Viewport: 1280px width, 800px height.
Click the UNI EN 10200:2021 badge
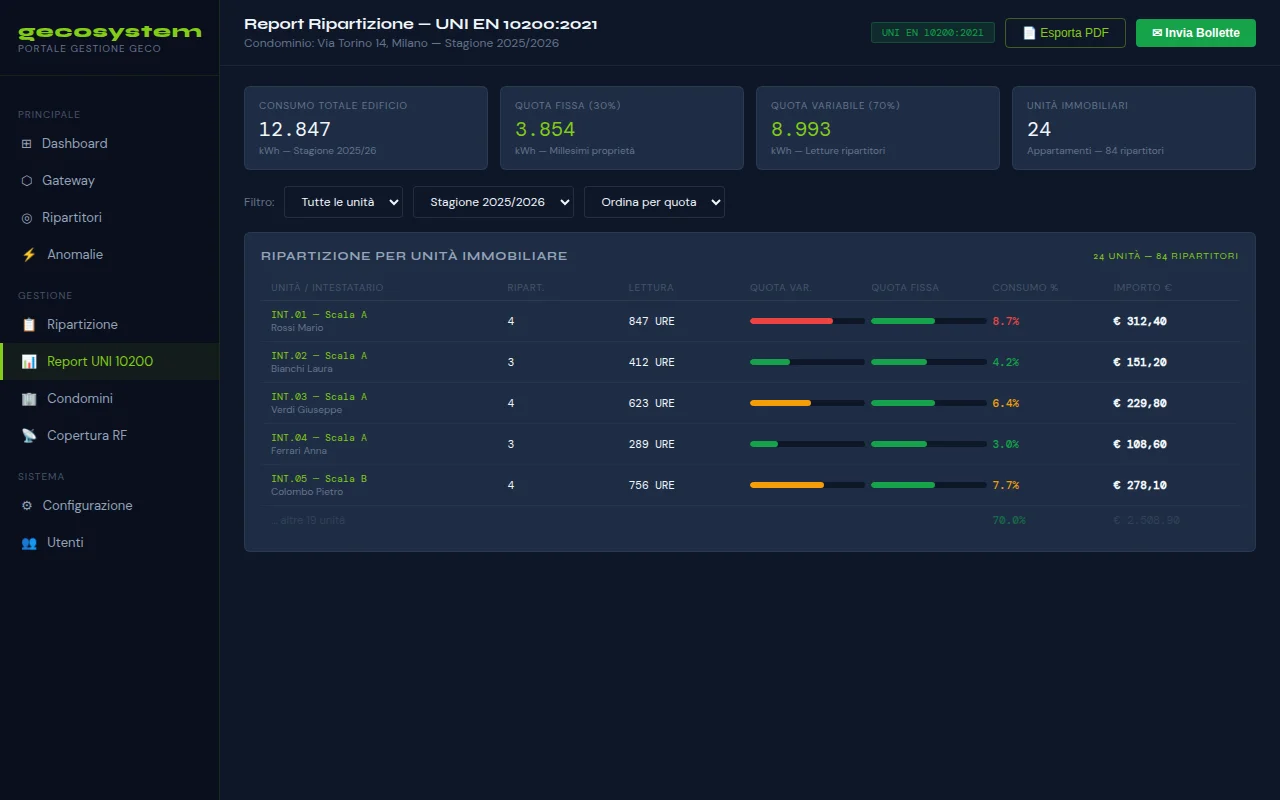pyautogui.click(x=932, y=33)
